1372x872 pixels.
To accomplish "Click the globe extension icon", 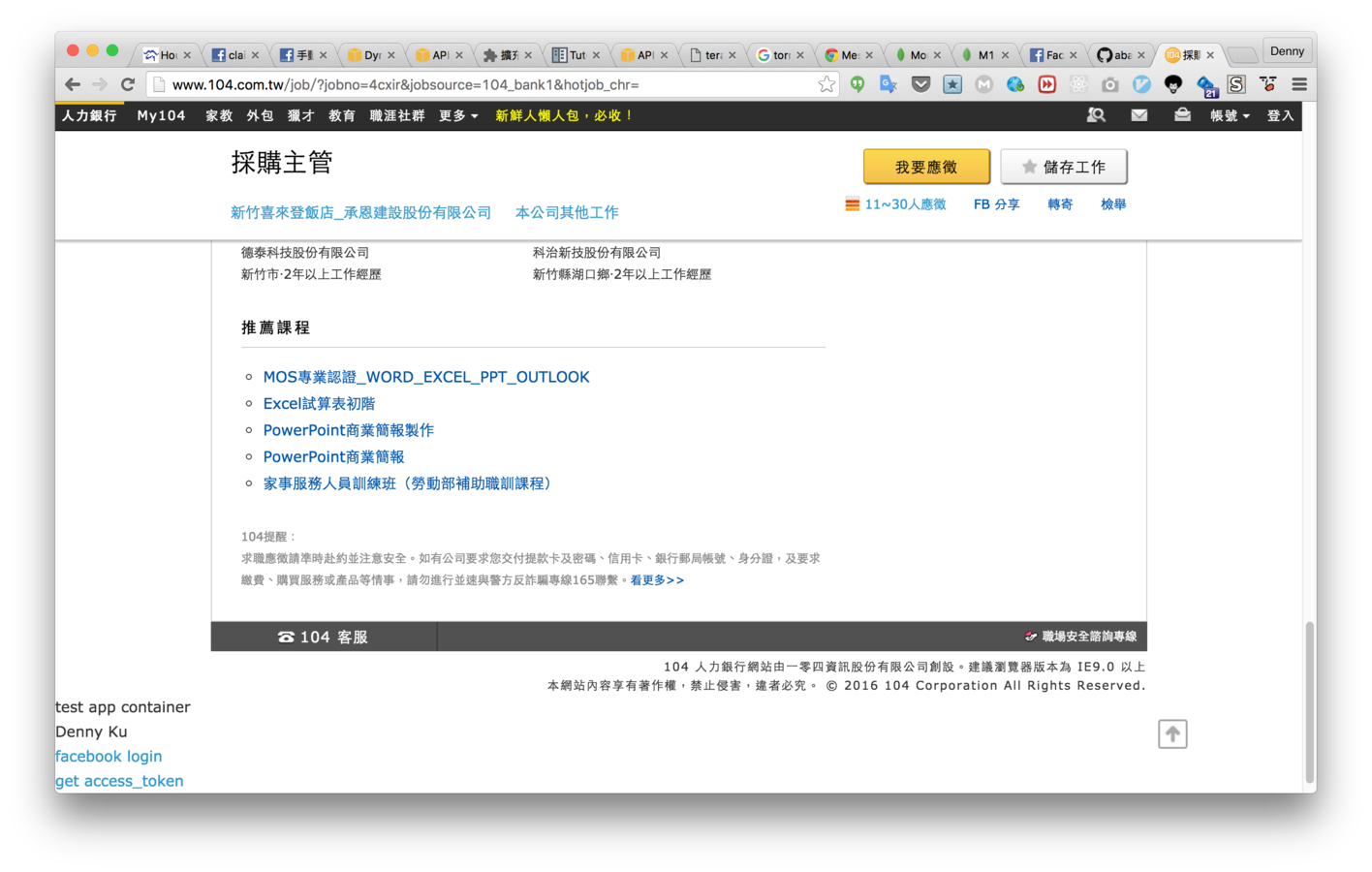I will pos(1015,84).
